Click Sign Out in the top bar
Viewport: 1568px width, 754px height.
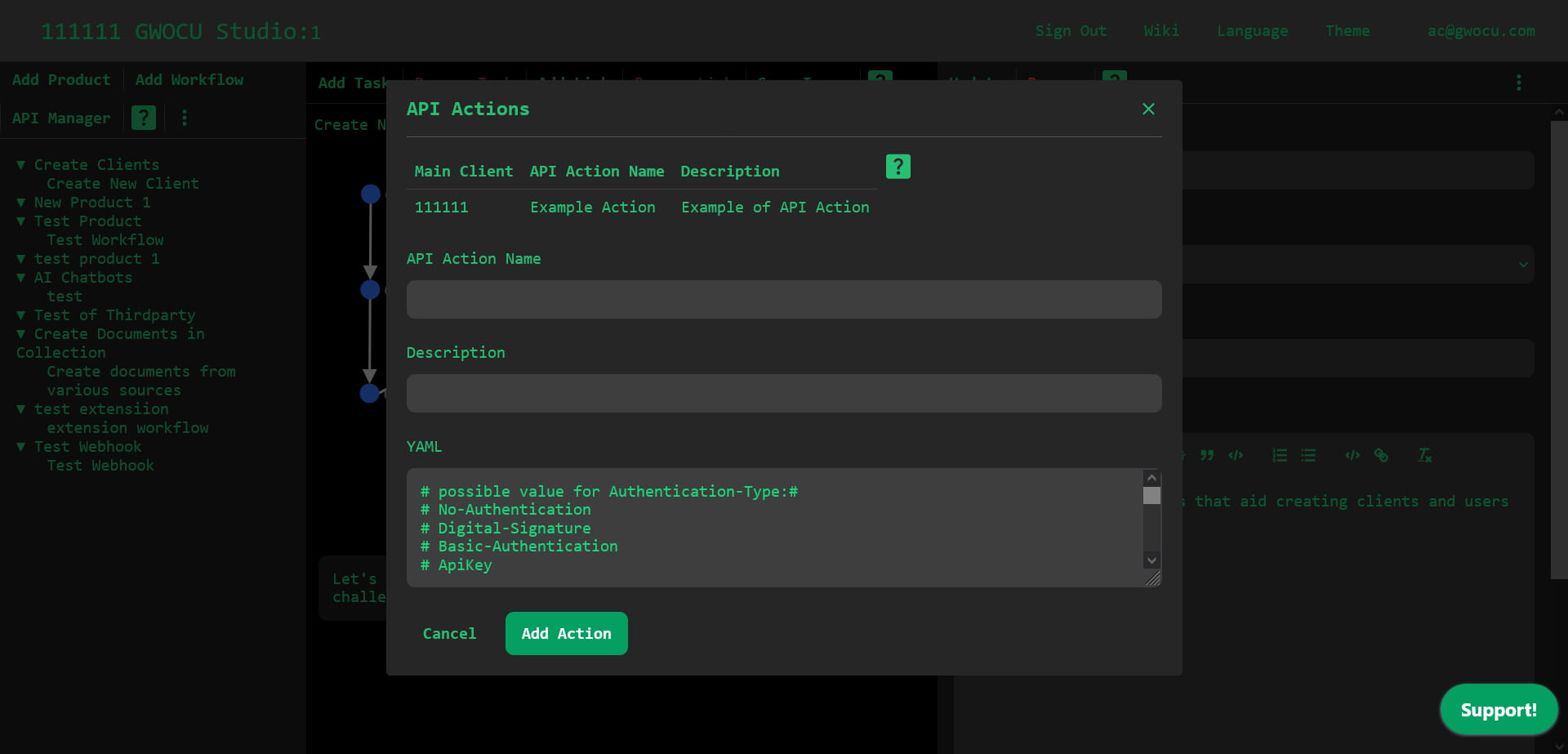[1071, 31]
